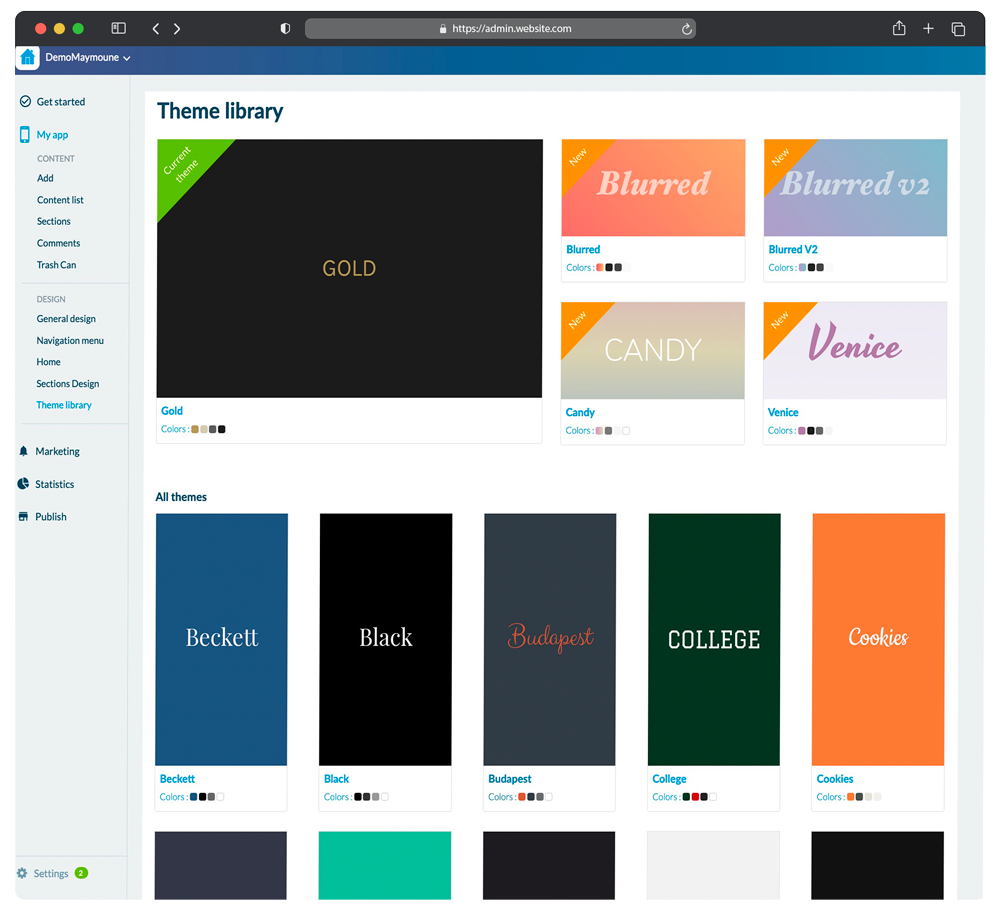This screenshot has height=913, width=1000.
Task: Click the Settings gear icon
Action: (22, 873)
